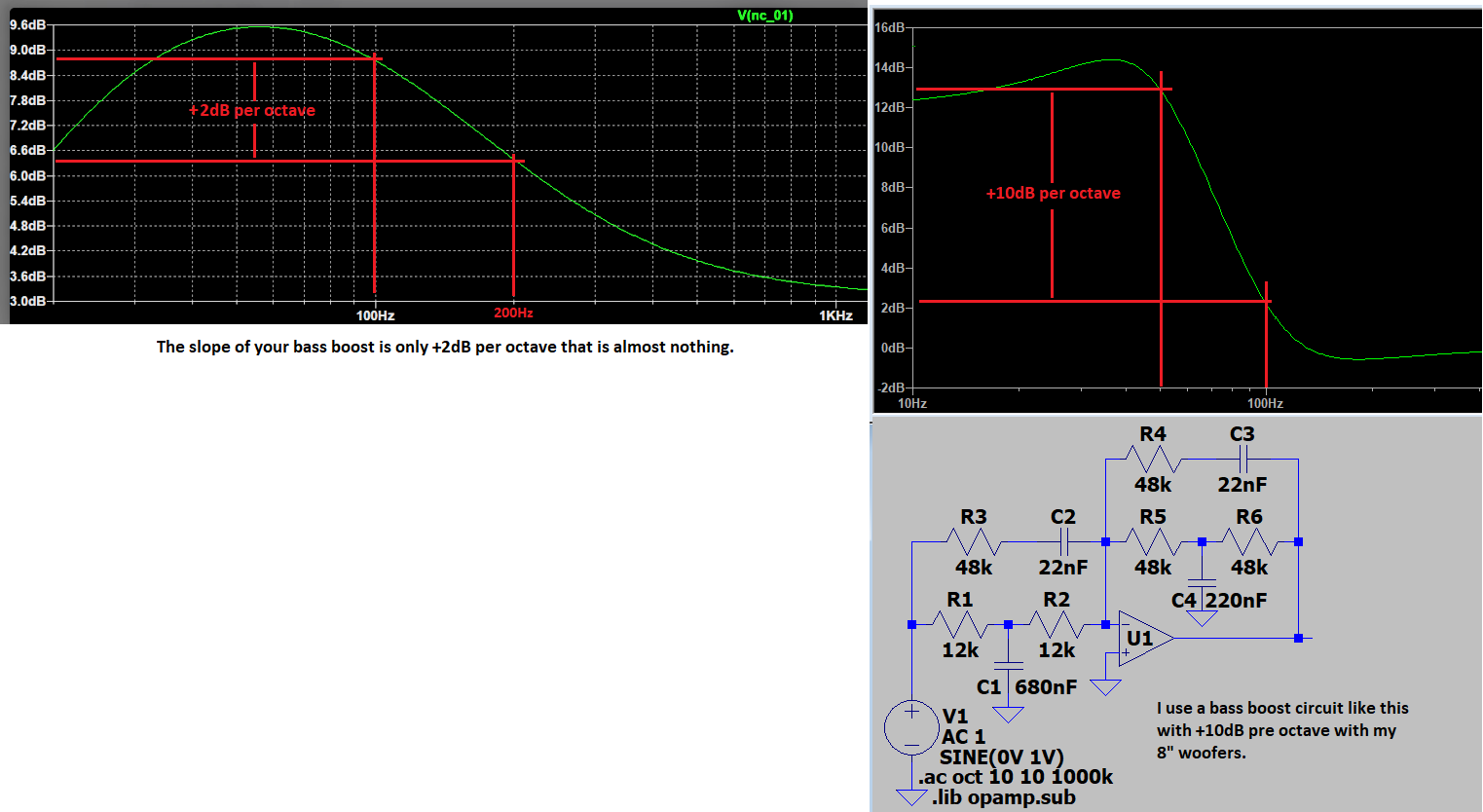
Task: Select the -2dB axis label in right plot
Action: point(892,388)
